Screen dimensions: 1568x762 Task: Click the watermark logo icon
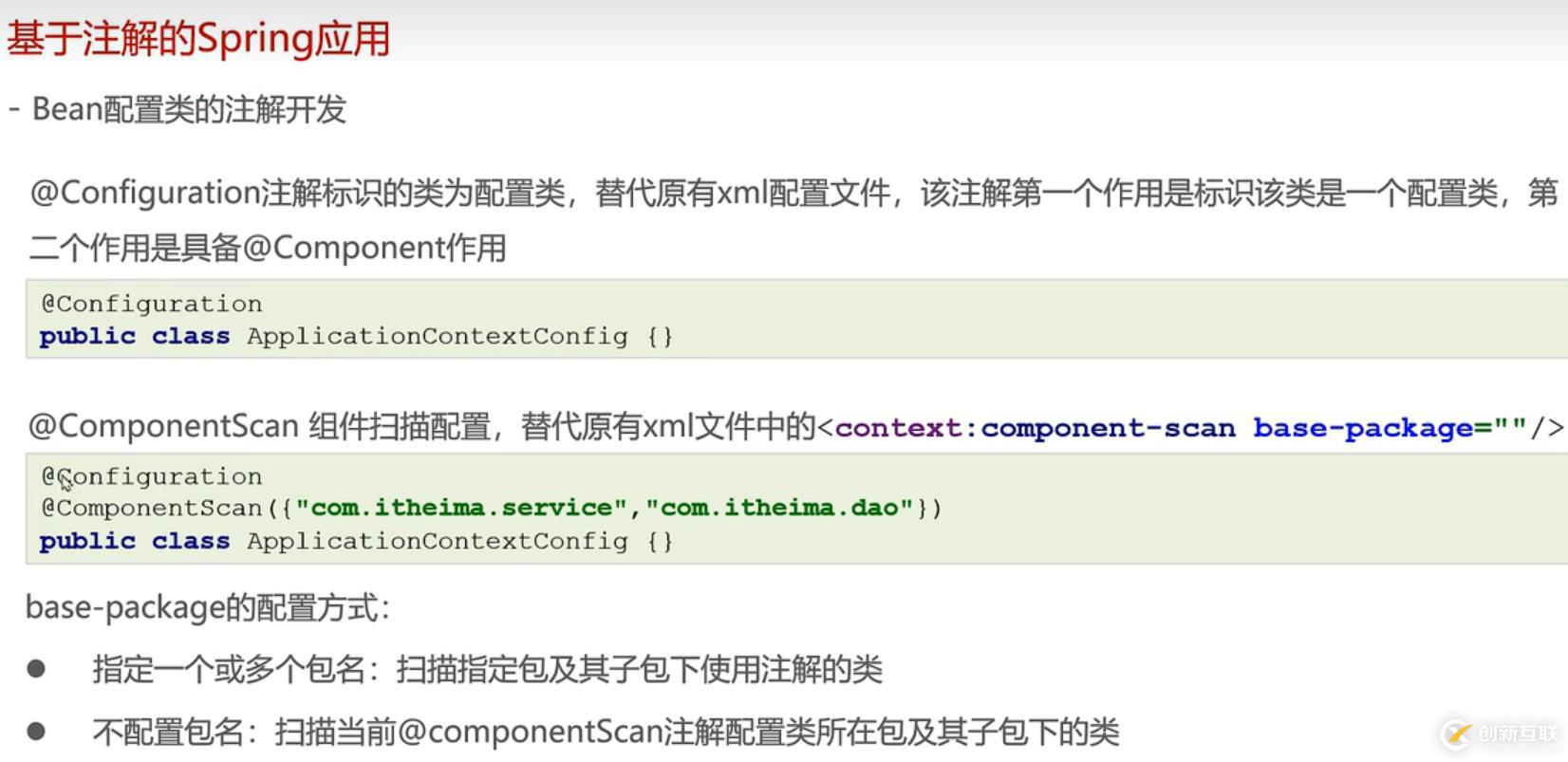pos(1456,734)
